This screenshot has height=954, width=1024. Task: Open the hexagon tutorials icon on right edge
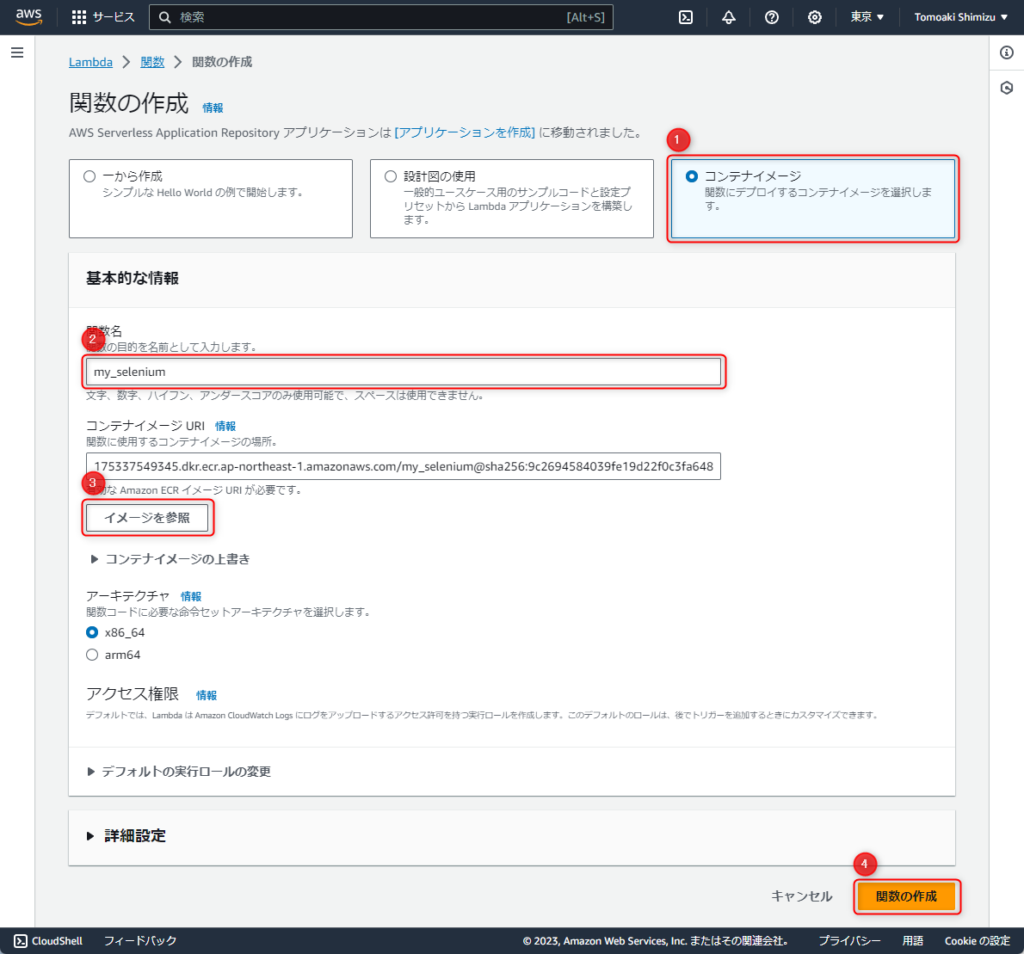(1007, 87)
